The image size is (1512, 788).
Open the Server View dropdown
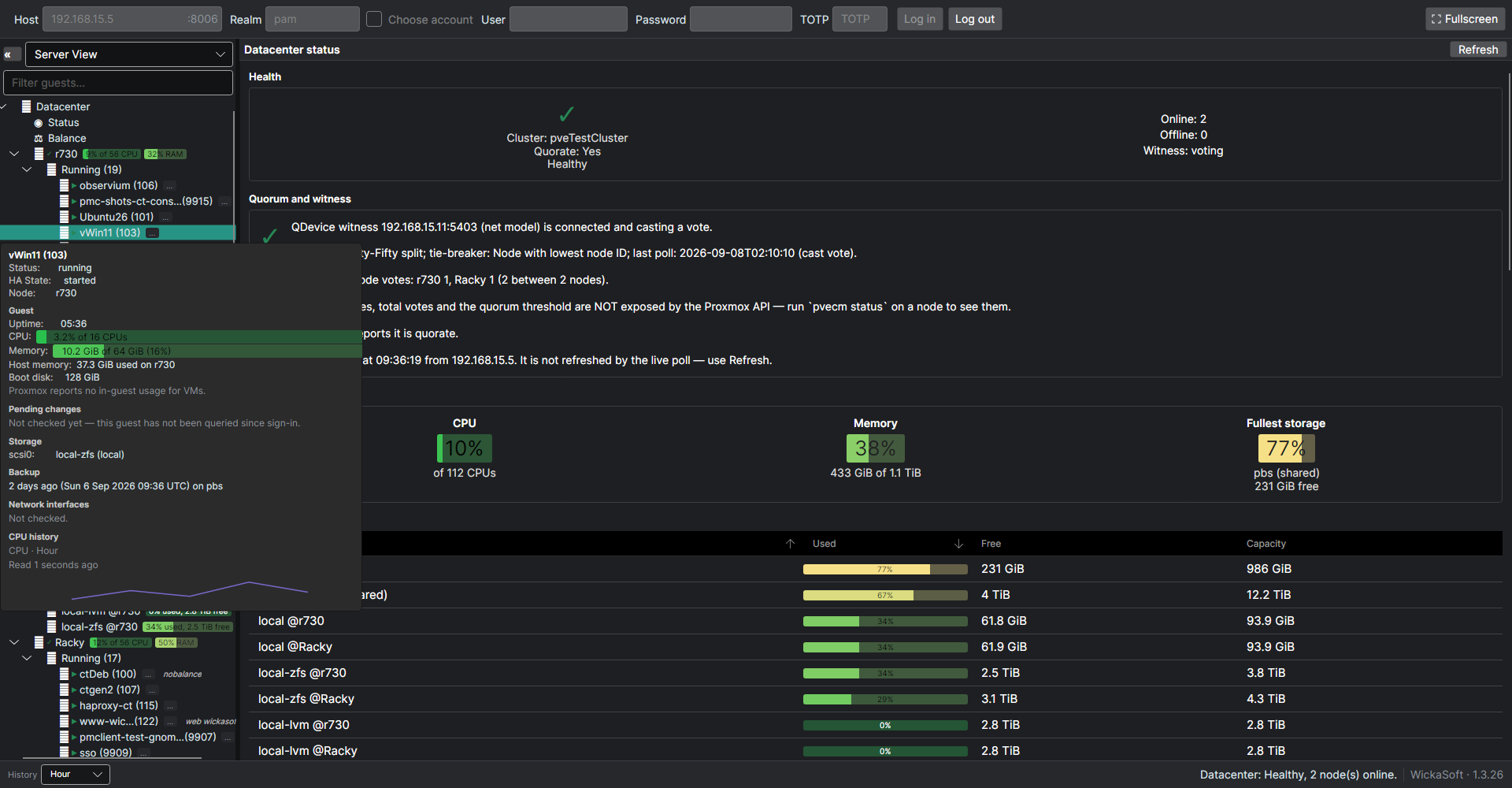[129, 54]
